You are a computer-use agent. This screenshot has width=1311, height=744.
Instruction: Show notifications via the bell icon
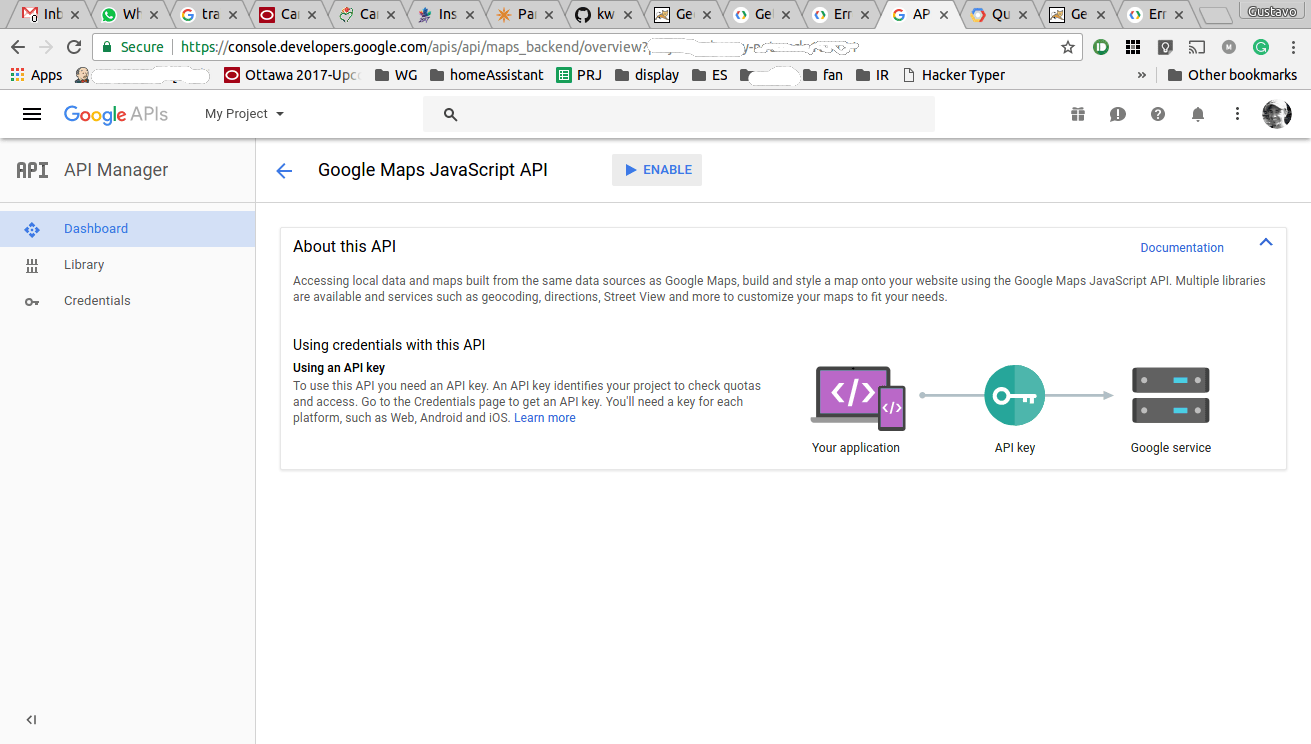pyautogui.click(x=1198, y=114)
